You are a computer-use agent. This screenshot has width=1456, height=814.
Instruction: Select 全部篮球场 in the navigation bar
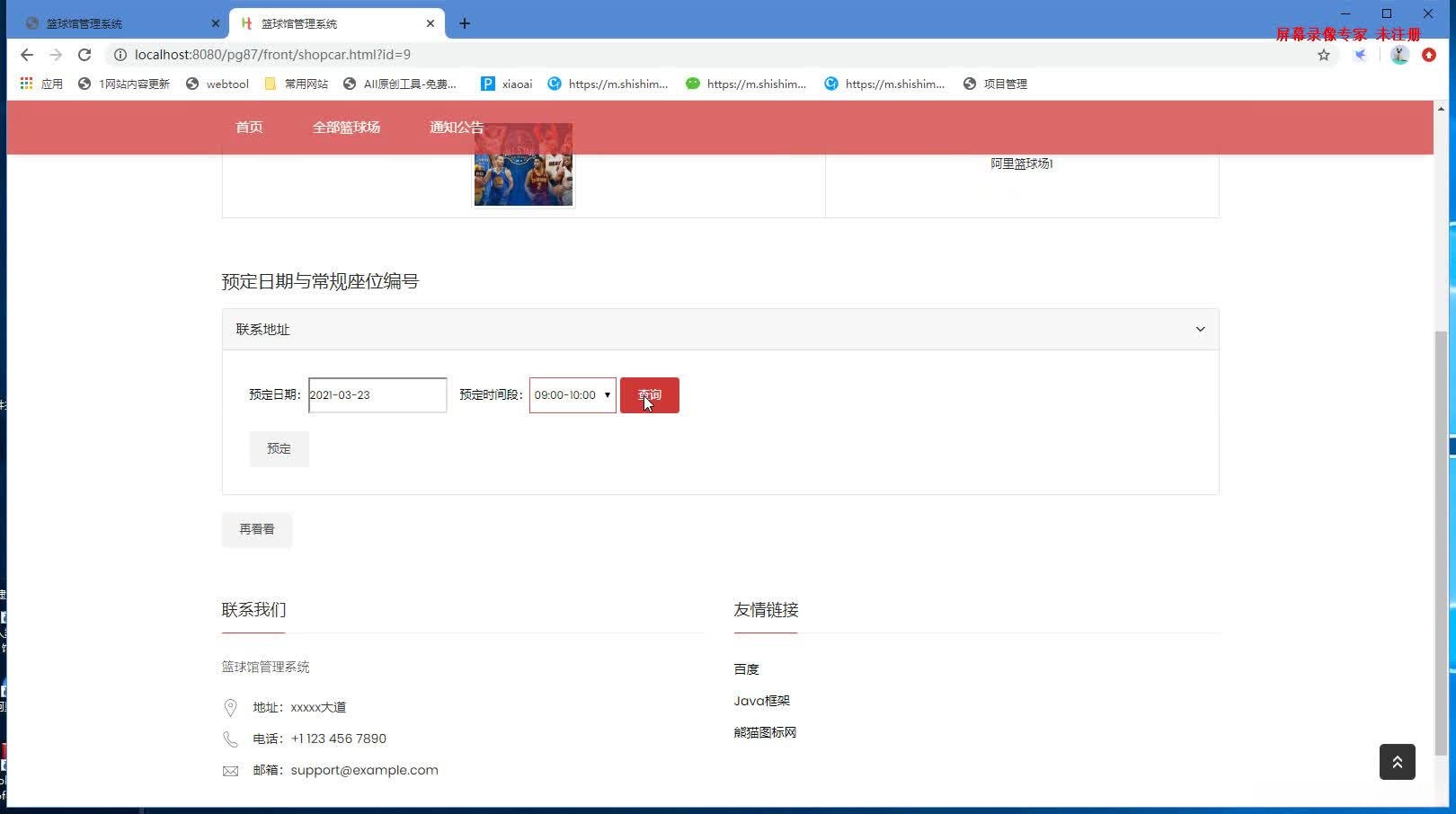coord(346,127)
